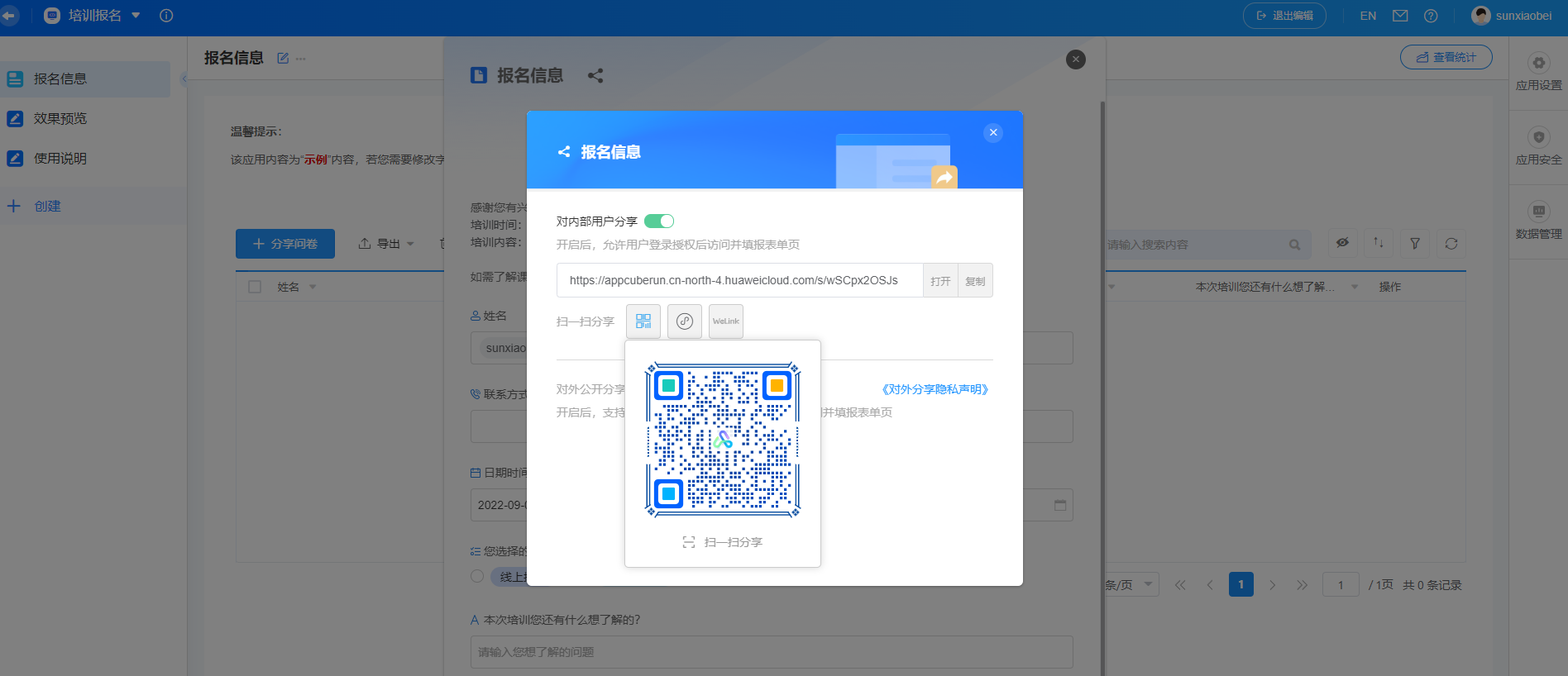1568x676 pixels.
Task: Click the magnifier search icon
Action: pyautogui.click(x=1294, y=245)
